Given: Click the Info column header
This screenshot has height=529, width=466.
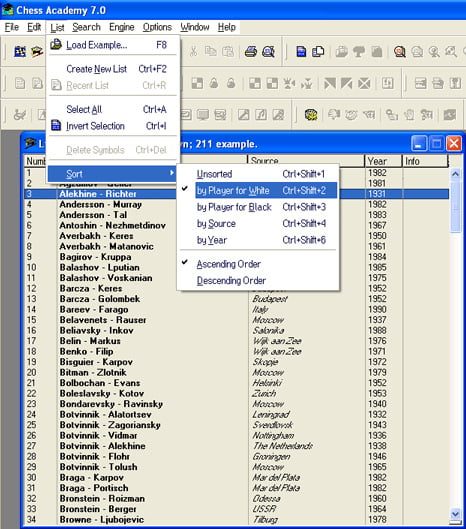Looking at the screenshot, I should 425,161.
